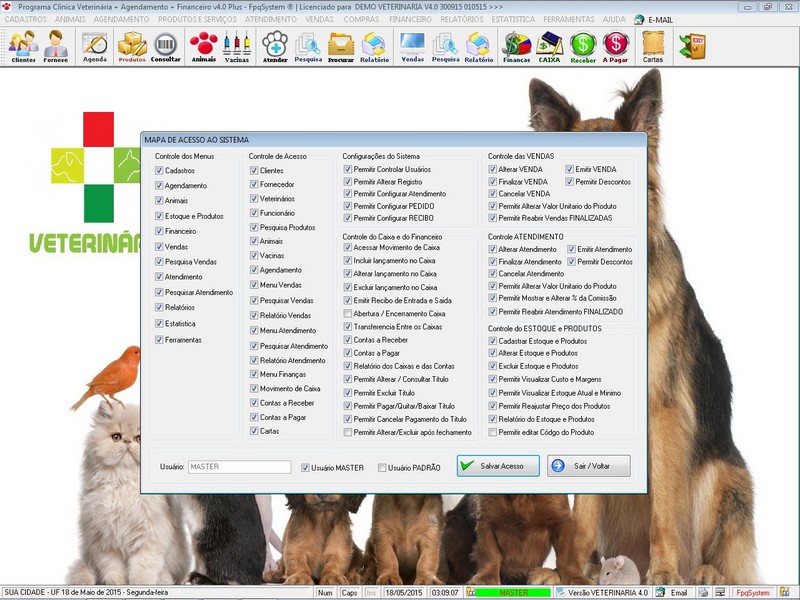Image resolution: width=800 pixels, height=600 pixels.
Task: Click the Sair / Voltar button
Action: point(589,466)
